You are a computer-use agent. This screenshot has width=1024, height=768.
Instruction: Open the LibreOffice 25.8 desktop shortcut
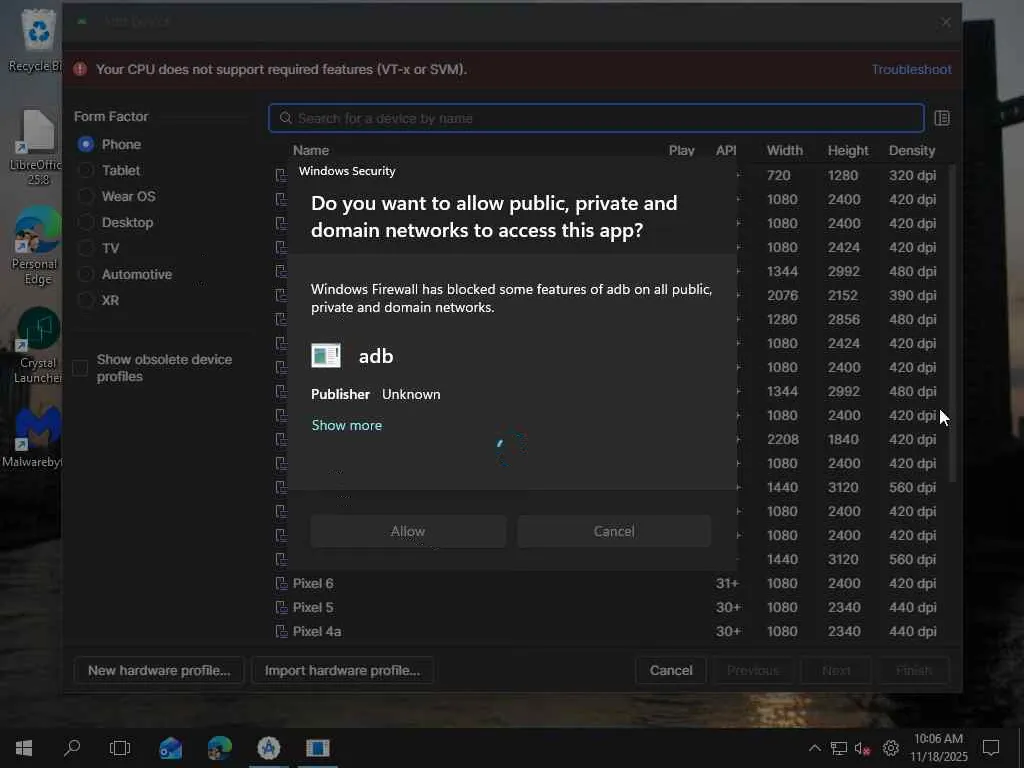37,148
